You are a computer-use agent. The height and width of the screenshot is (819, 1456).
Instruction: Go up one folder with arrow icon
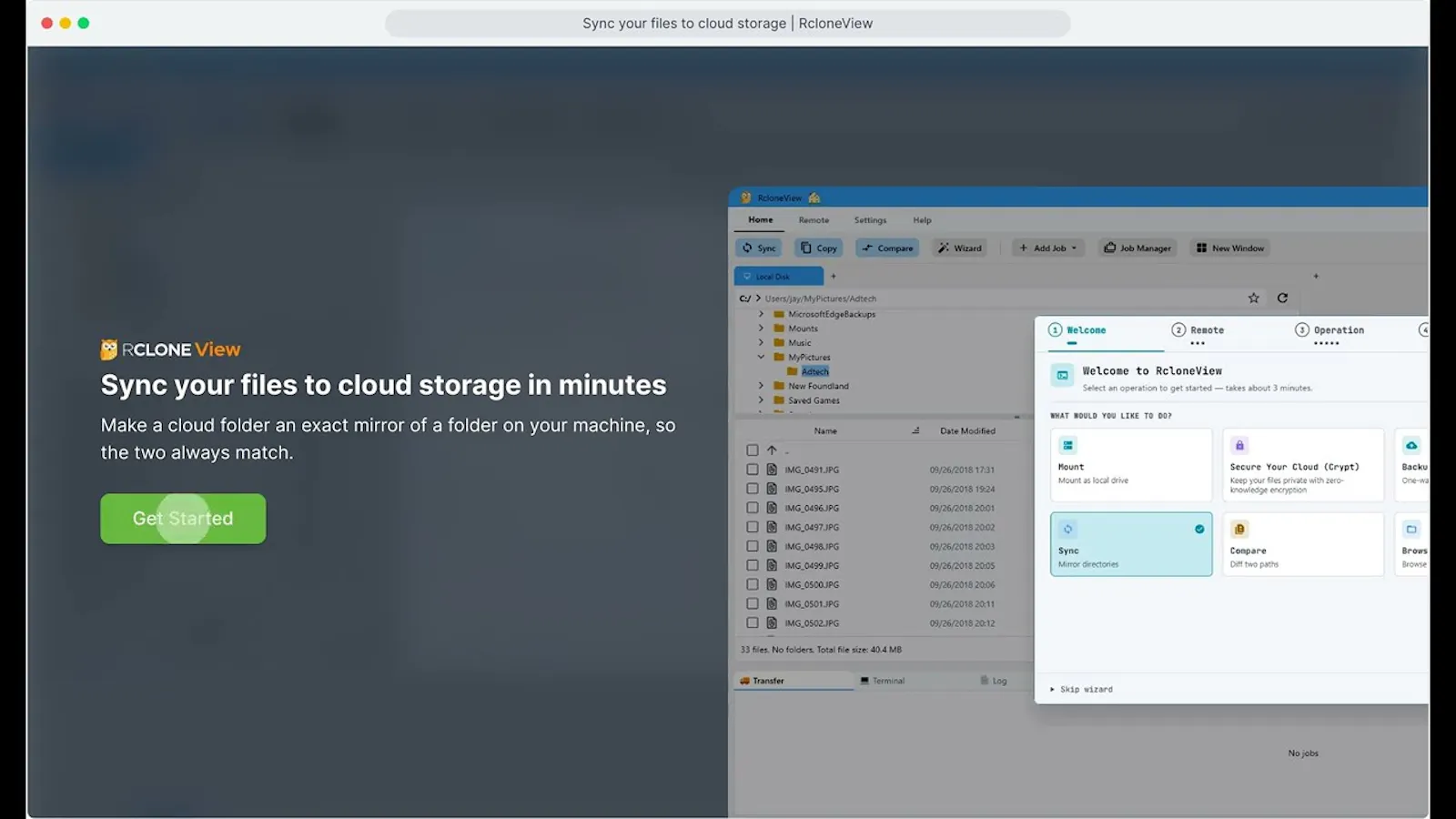[x=772, y=450]
